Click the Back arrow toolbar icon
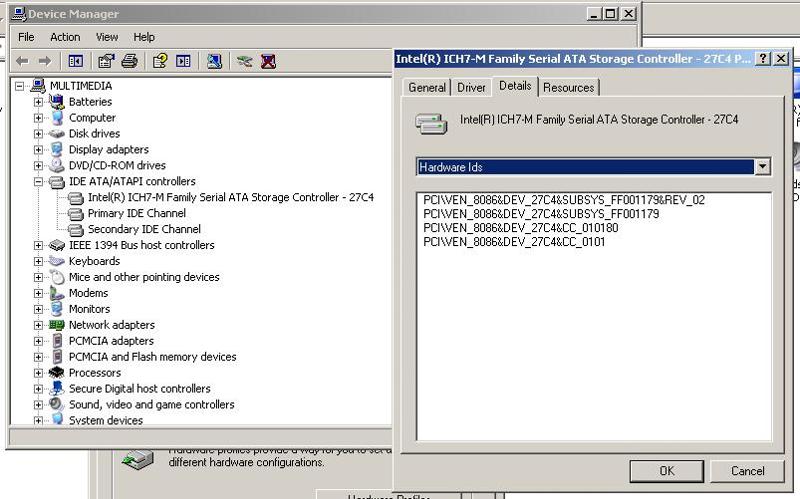This screenshot has height=499, width=800. 22,61
